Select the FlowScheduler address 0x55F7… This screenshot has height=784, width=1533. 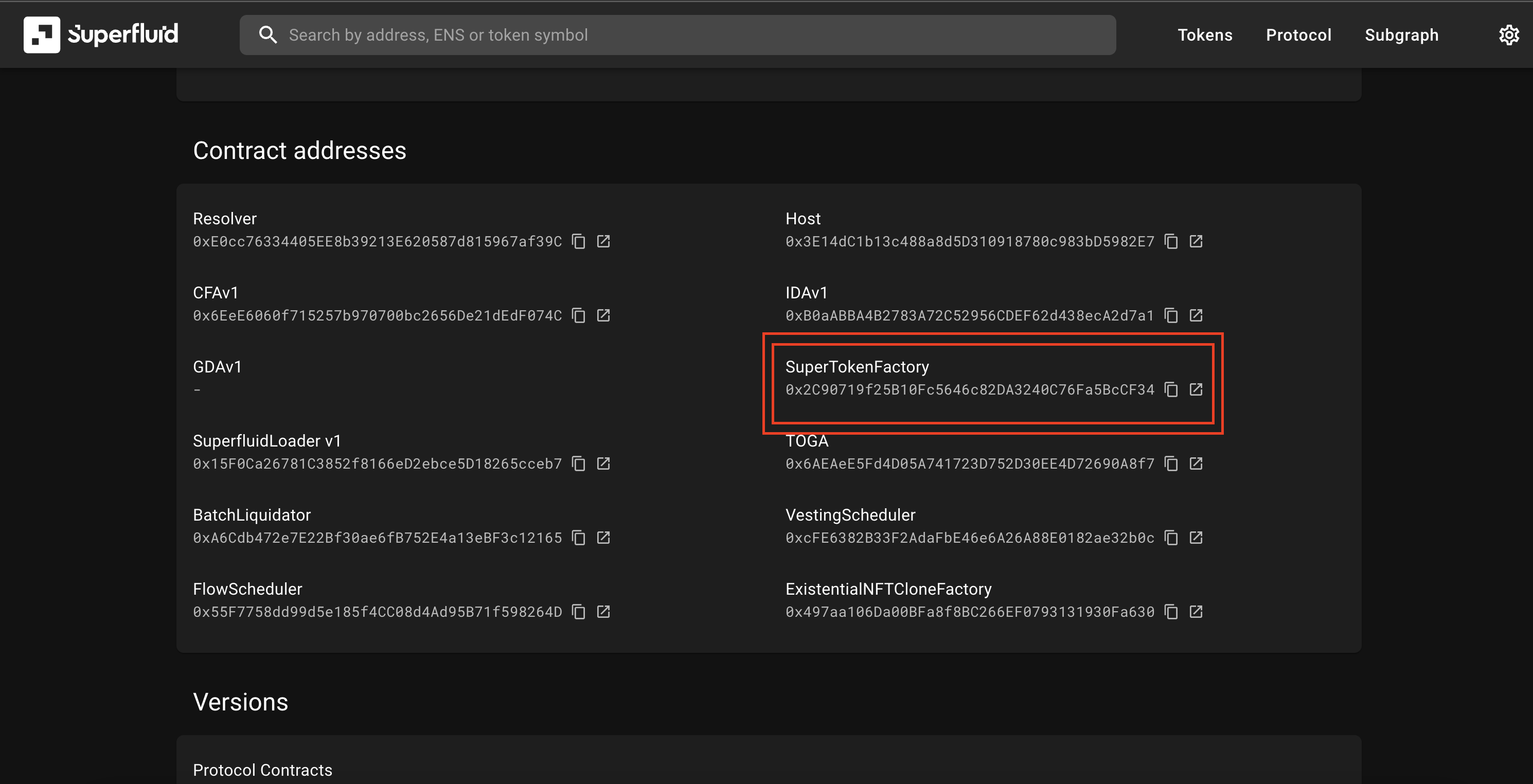pyautogui.click(x=377, y=612)
